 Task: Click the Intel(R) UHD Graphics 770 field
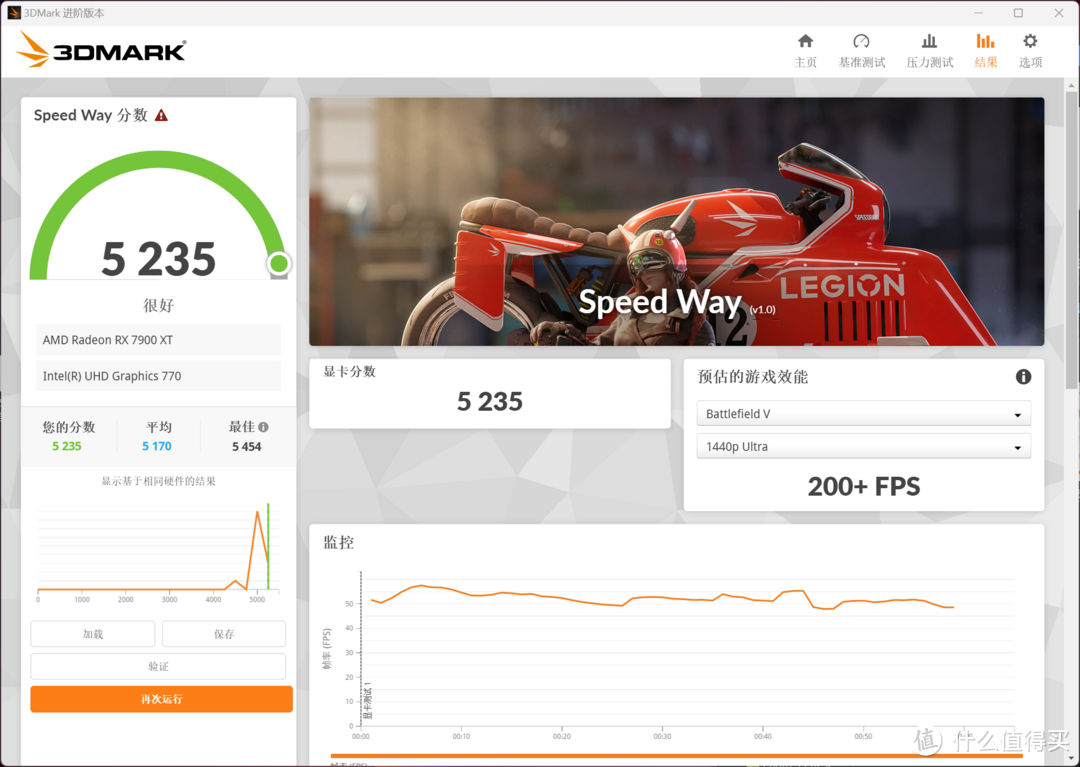point(158,376)
